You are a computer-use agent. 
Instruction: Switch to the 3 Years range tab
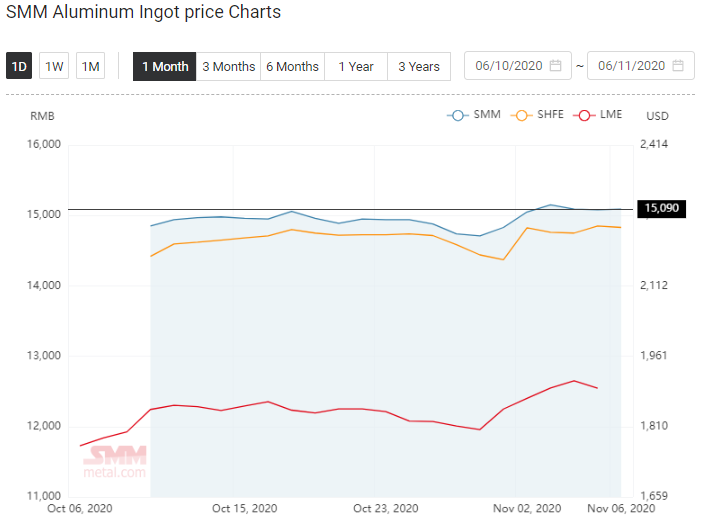point(419,66)
